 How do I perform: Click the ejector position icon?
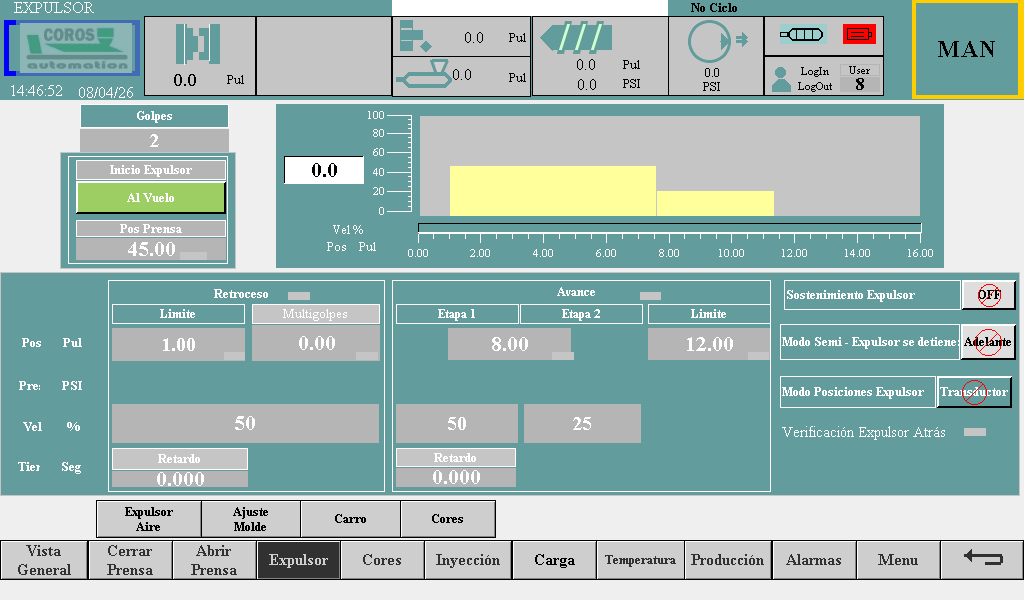pyautogui.click(x=413, y=37)
